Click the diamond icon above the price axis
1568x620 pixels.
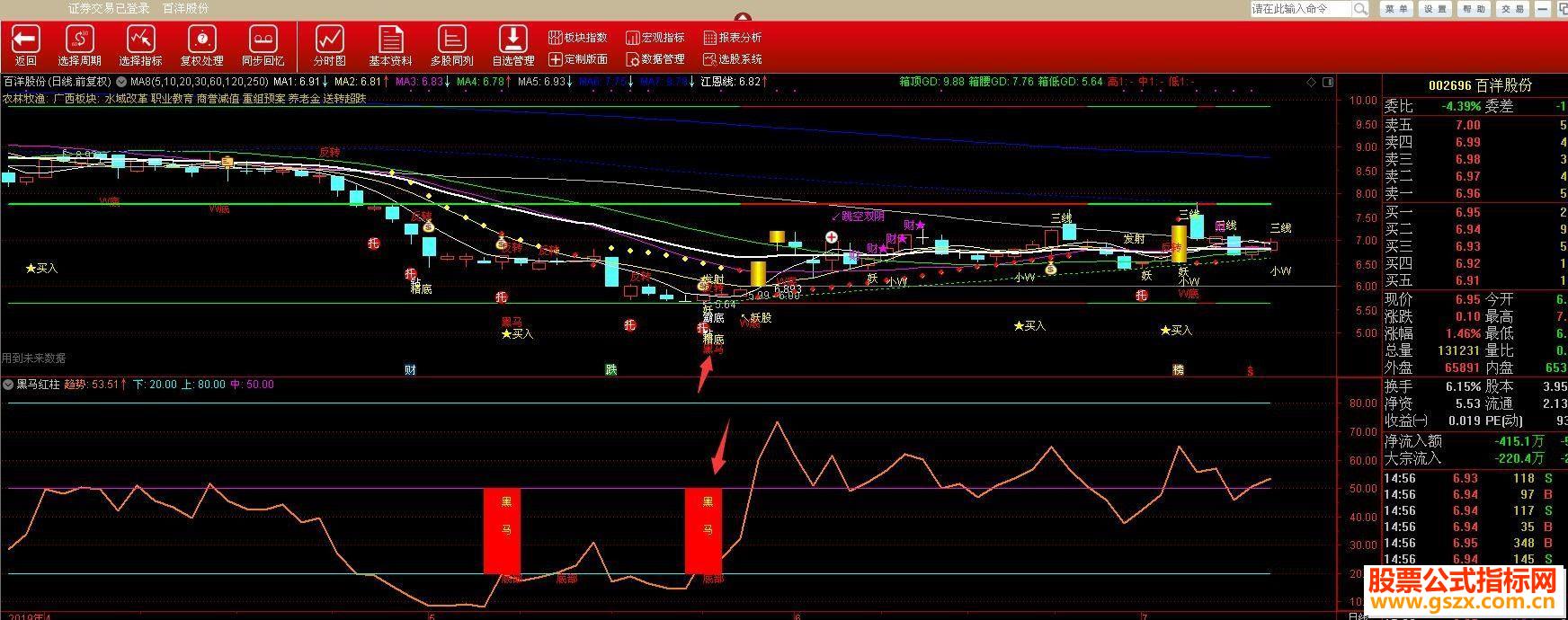[x=1312, y=82]
